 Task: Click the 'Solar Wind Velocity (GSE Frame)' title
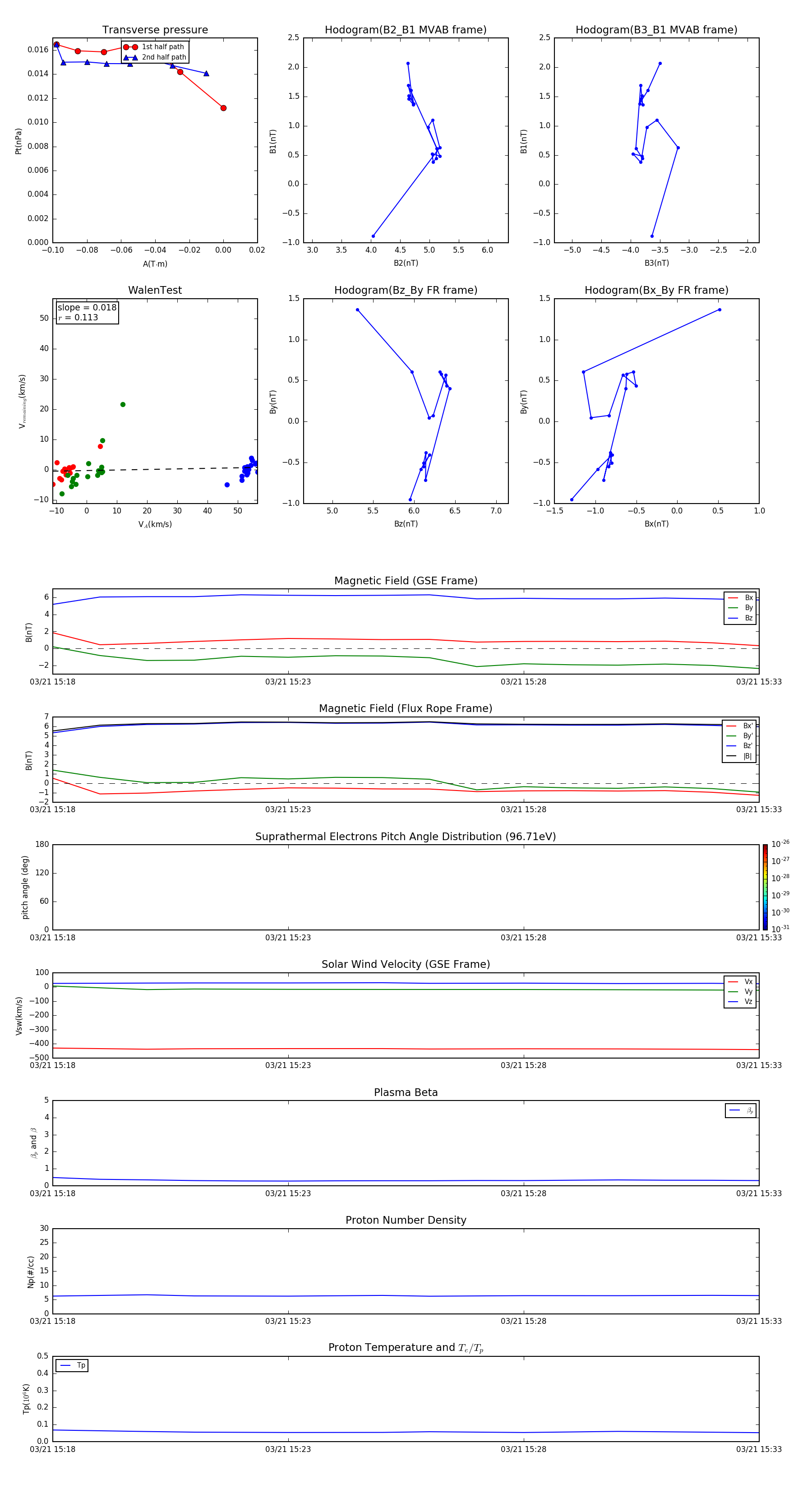[406, 964]
